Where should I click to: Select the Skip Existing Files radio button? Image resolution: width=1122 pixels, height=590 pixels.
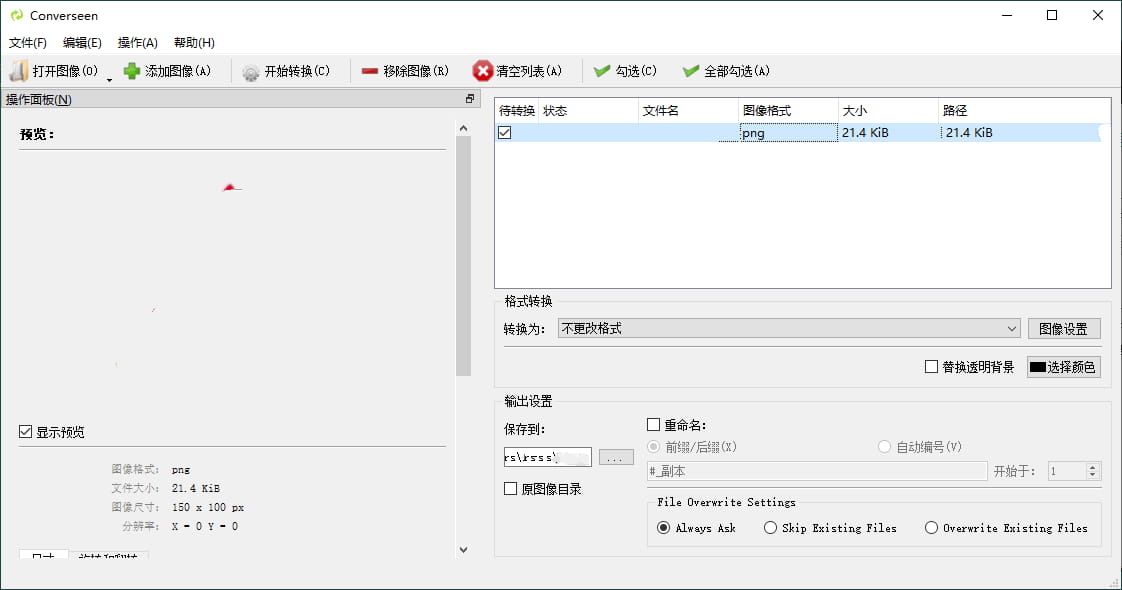pos(770,528)
